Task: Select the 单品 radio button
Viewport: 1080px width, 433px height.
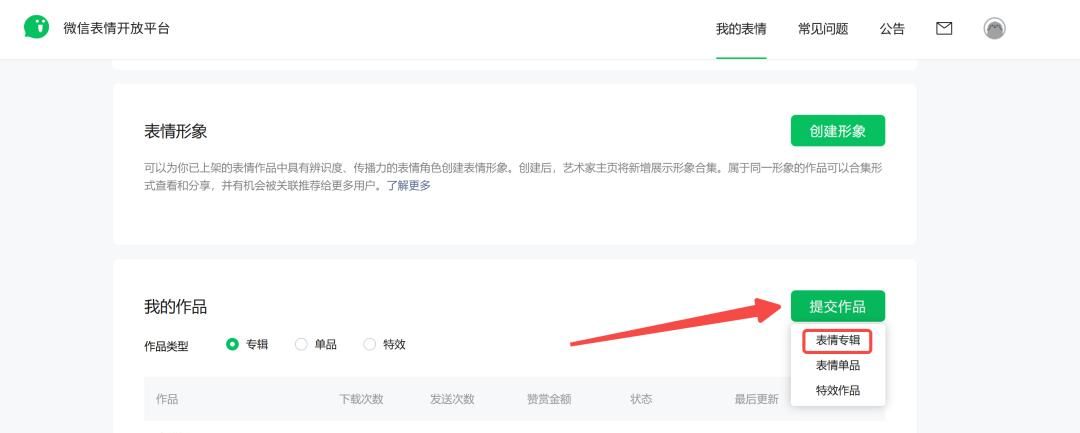Action: [x=301, y=344]
